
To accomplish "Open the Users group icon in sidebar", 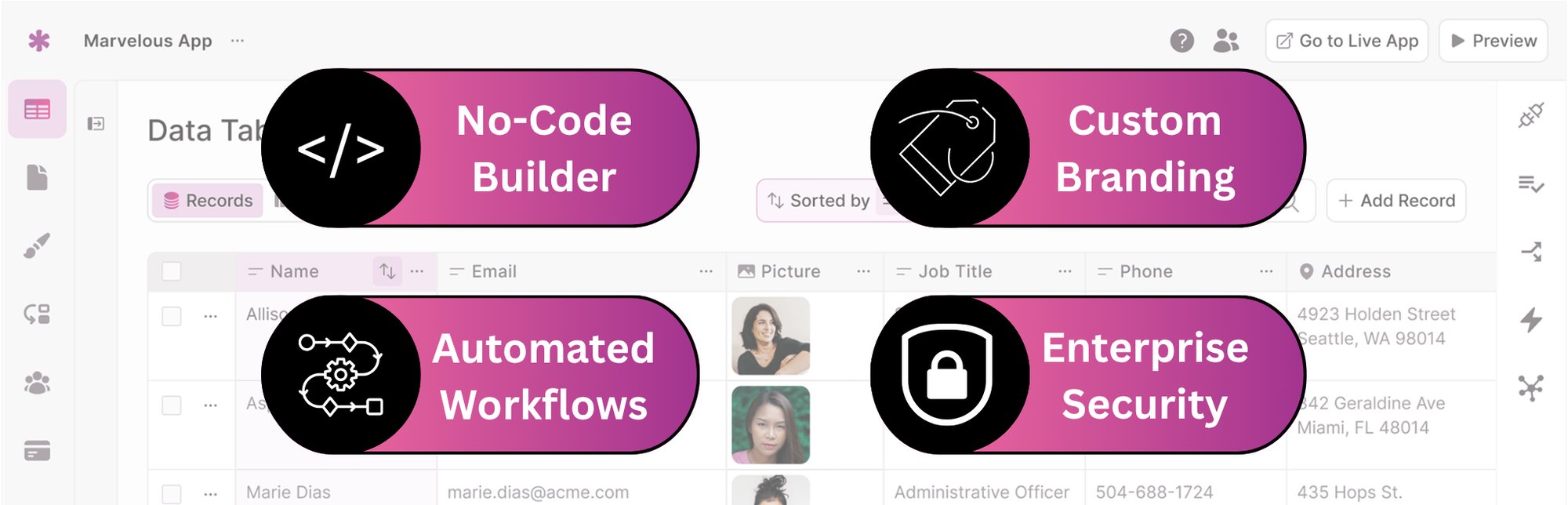I will click(37, 383).
